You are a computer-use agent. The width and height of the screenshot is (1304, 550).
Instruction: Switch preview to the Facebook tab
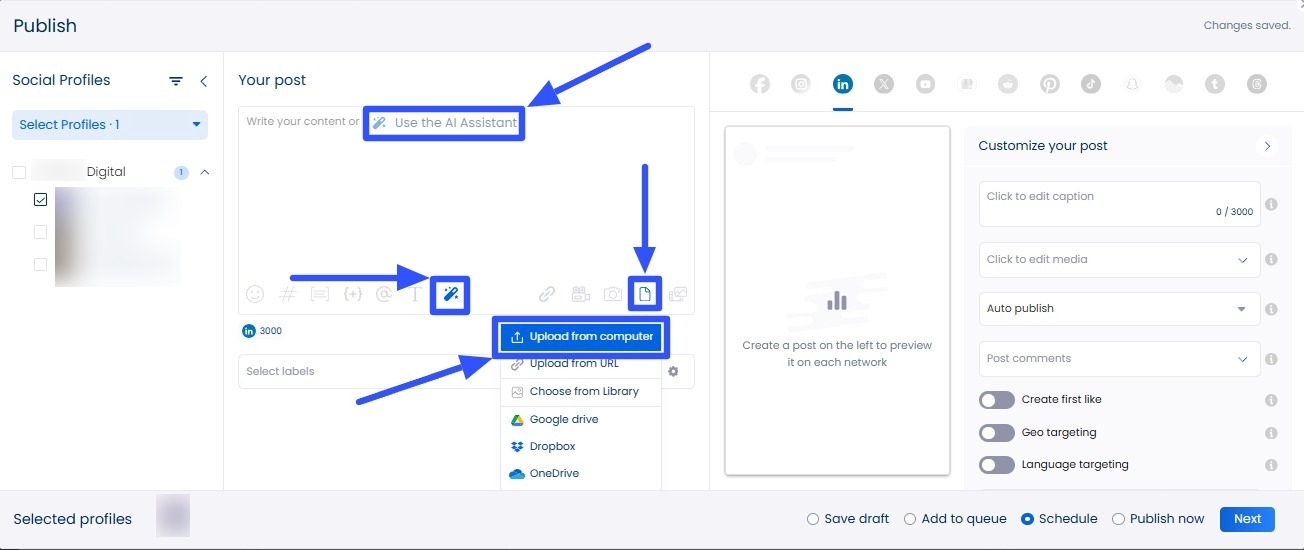(760, 84)
